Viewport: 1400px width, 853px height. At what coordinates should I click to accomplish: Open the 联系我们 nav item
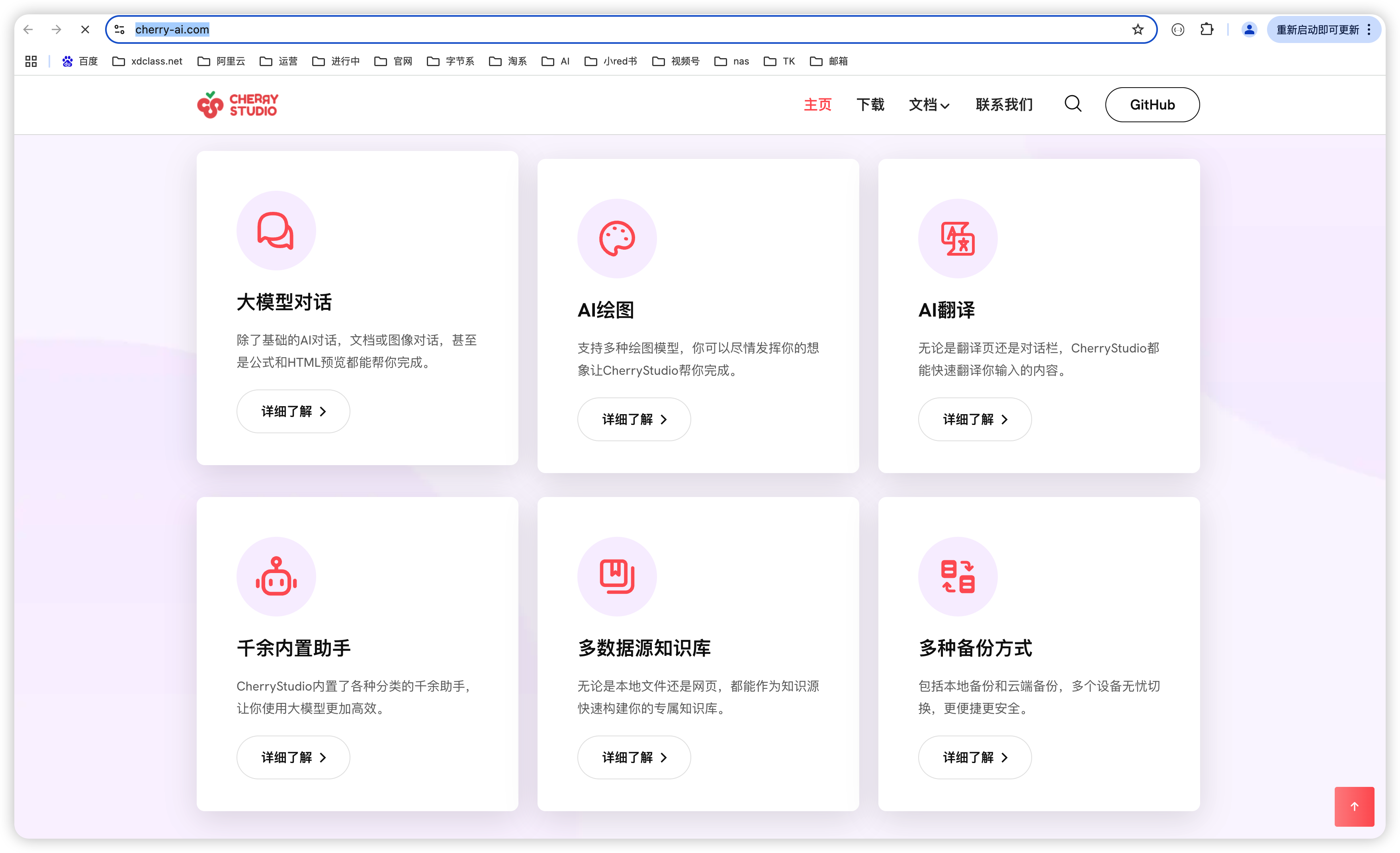coord(1004,105)
